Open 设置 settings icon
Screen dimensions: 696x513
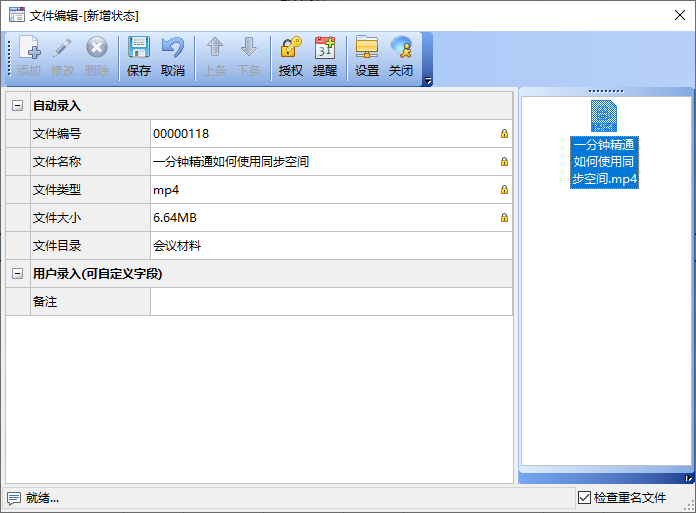pos(367,57)
